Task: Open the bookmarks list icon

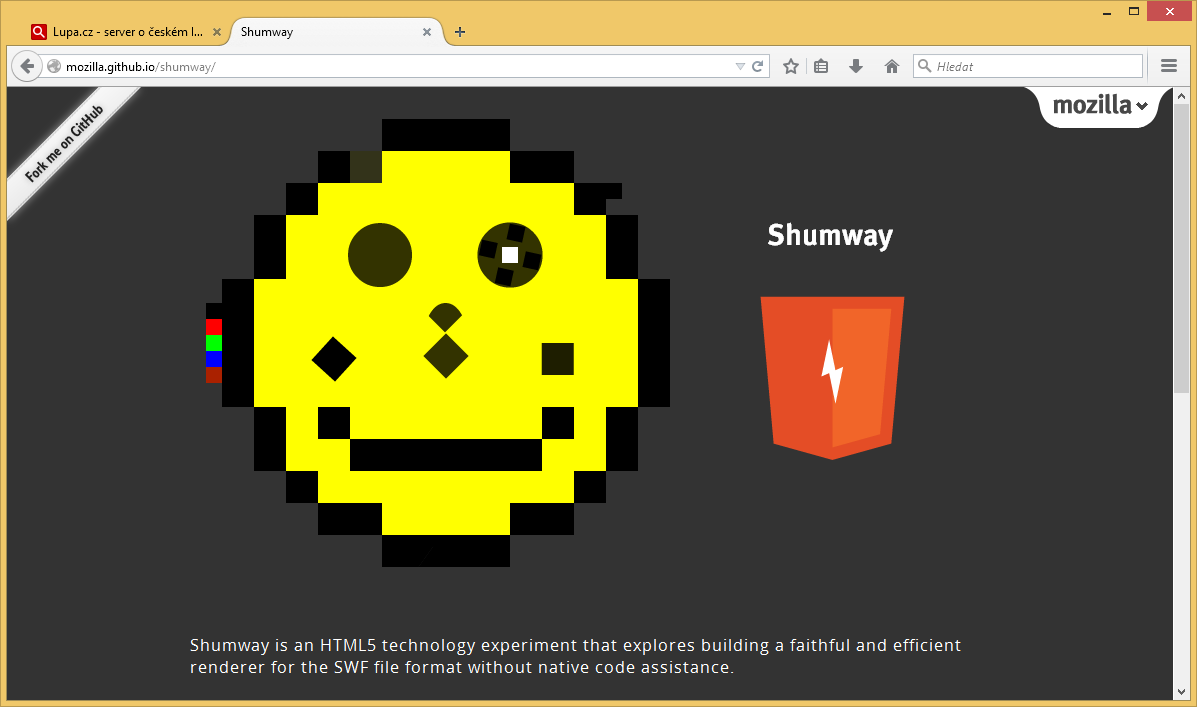Action: (x=821, y=67)
